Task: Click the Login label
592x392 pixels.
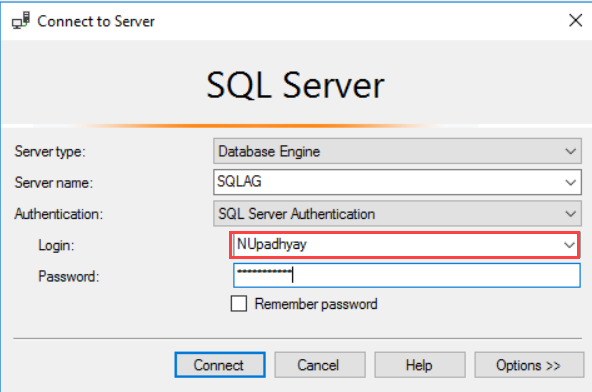Action: (x=56, y=245)
